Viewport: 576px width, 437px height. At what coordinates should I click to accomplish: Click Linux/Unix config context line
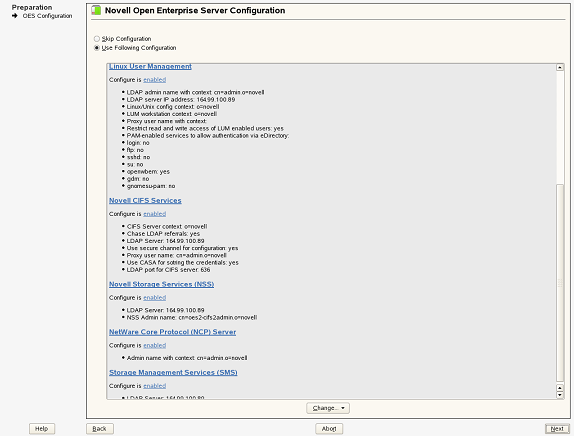click(x=173, y=107)
